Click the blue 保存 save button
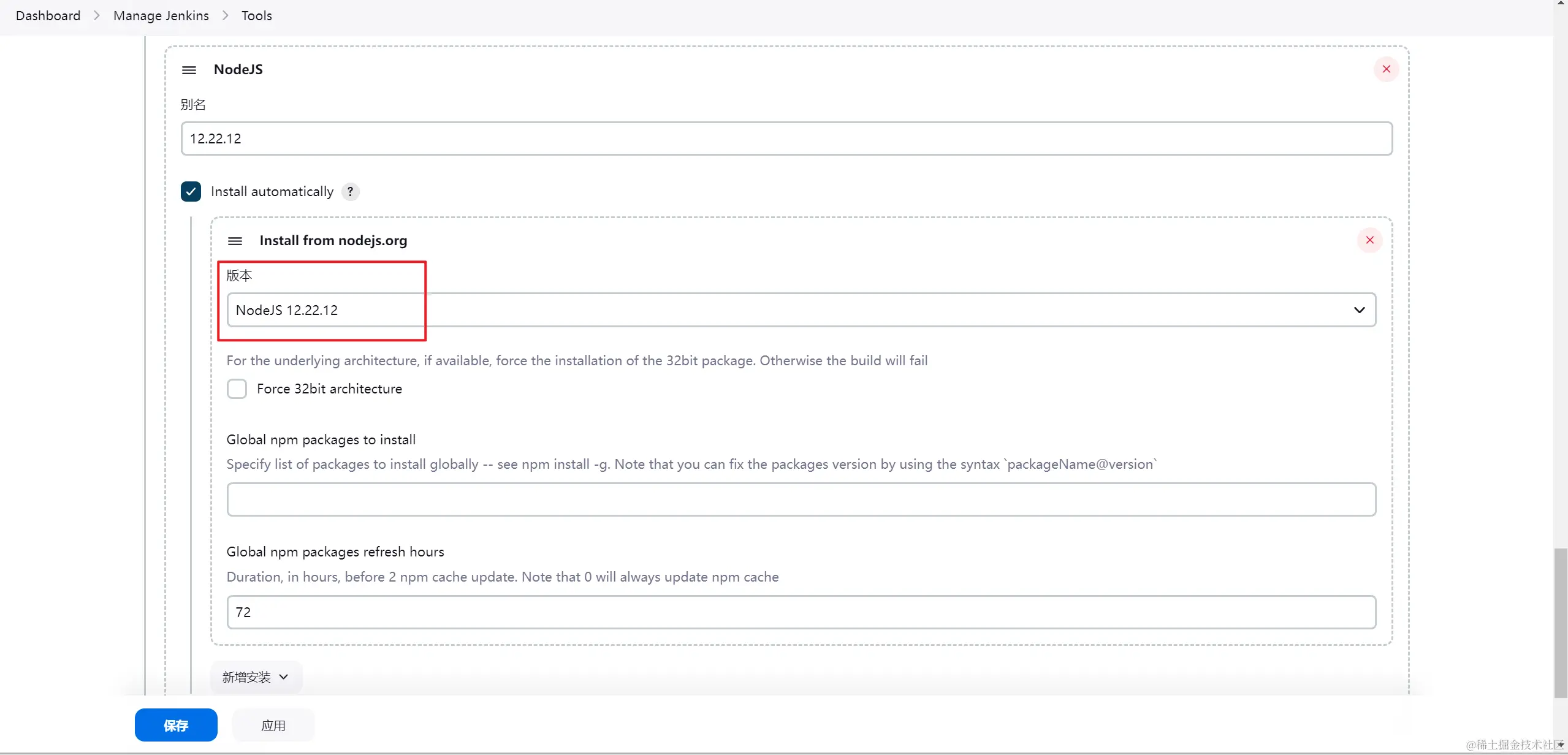The image size is (1568, 755). (x=176, y=726)
